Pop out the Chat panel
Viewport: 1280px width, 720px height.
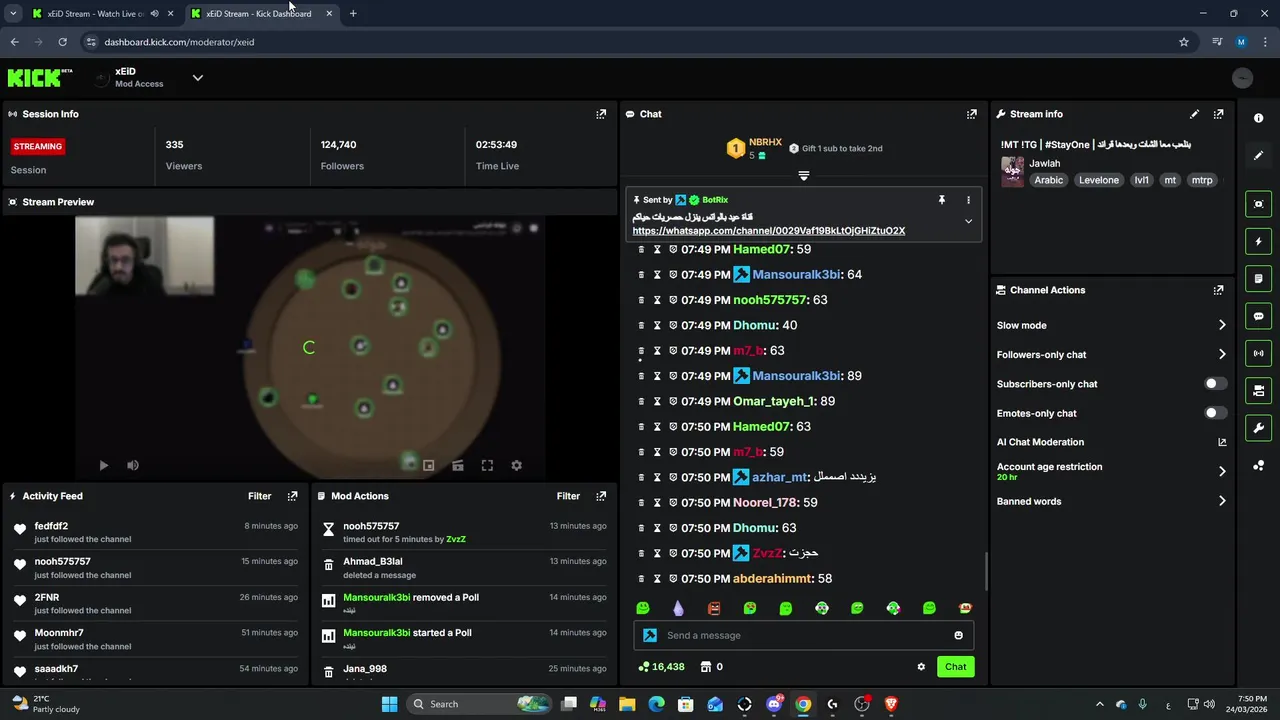(971, 114)
